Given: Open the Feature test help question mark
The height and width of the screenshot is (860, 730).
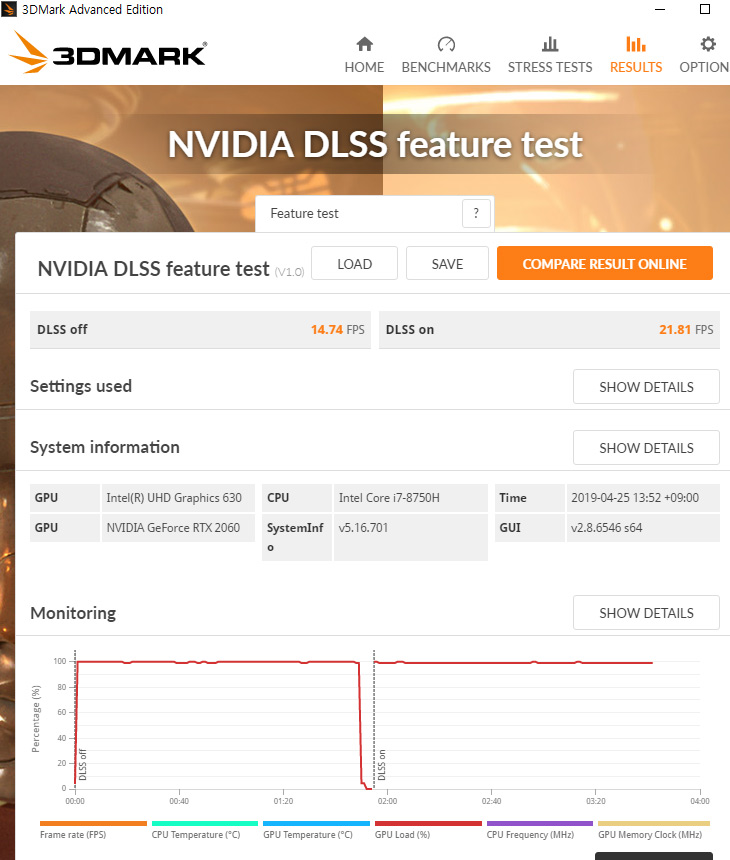Looking at the screenshot, I should click(476, 213).
